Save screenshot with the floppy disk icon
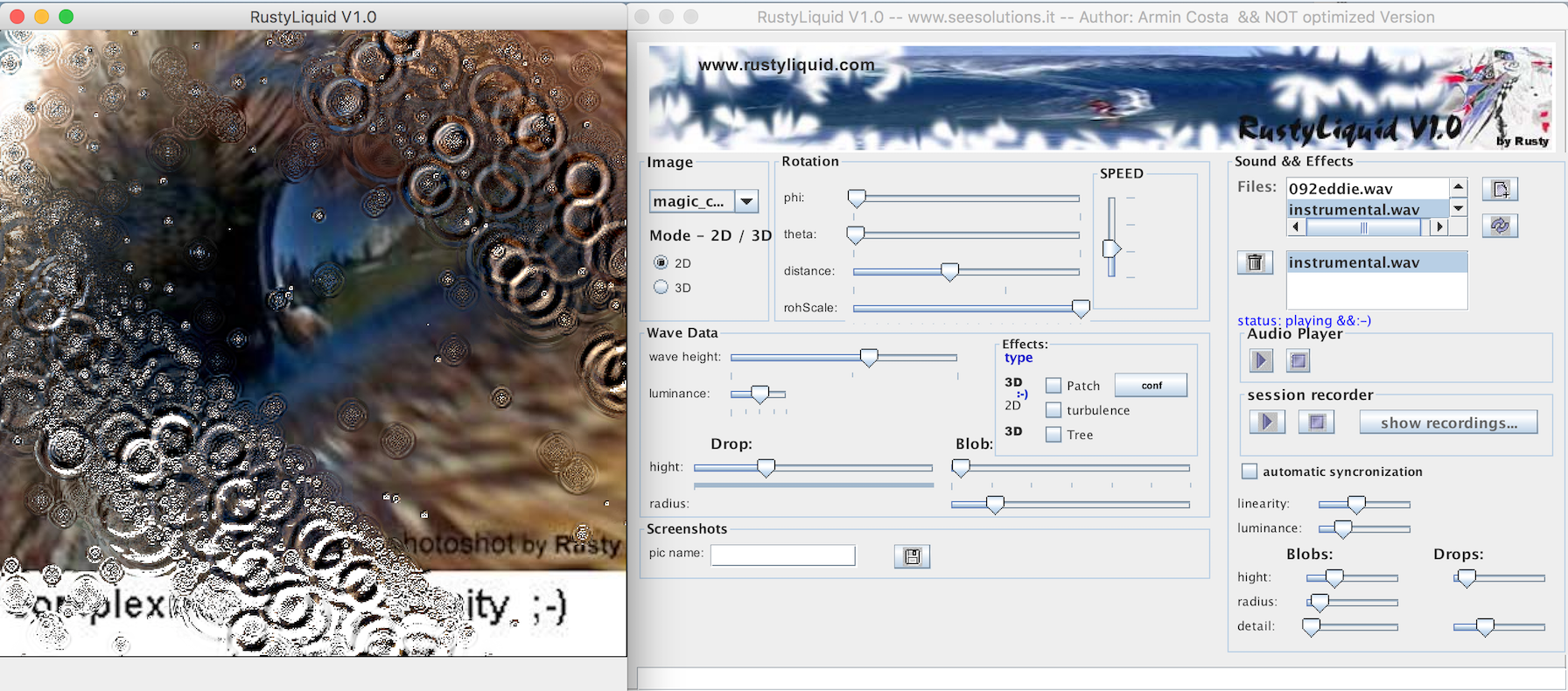Screen dimensions: 1568x691 pyautogui.click(x=912, y=556)
